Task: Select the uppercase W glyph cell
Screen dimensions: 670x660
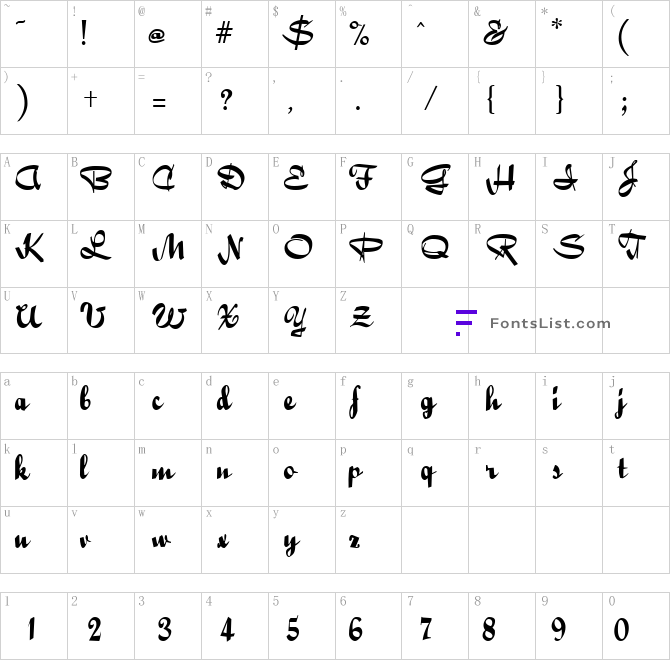Action: [x=168, y=320]
